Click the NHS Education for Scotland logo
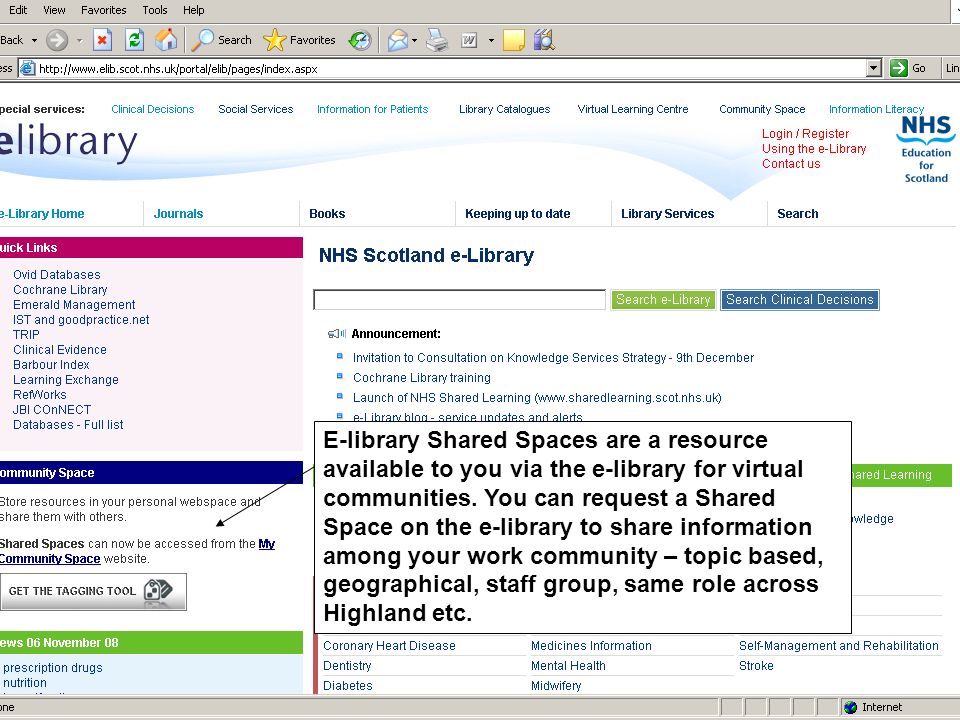 pyautogui.click(x=926, y=149)
